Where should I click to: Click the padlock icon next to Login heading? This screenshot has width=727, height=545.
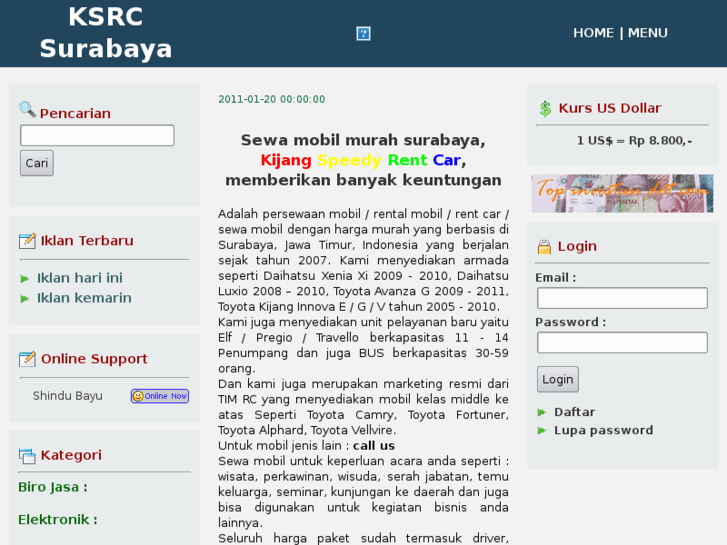point(544,247)
